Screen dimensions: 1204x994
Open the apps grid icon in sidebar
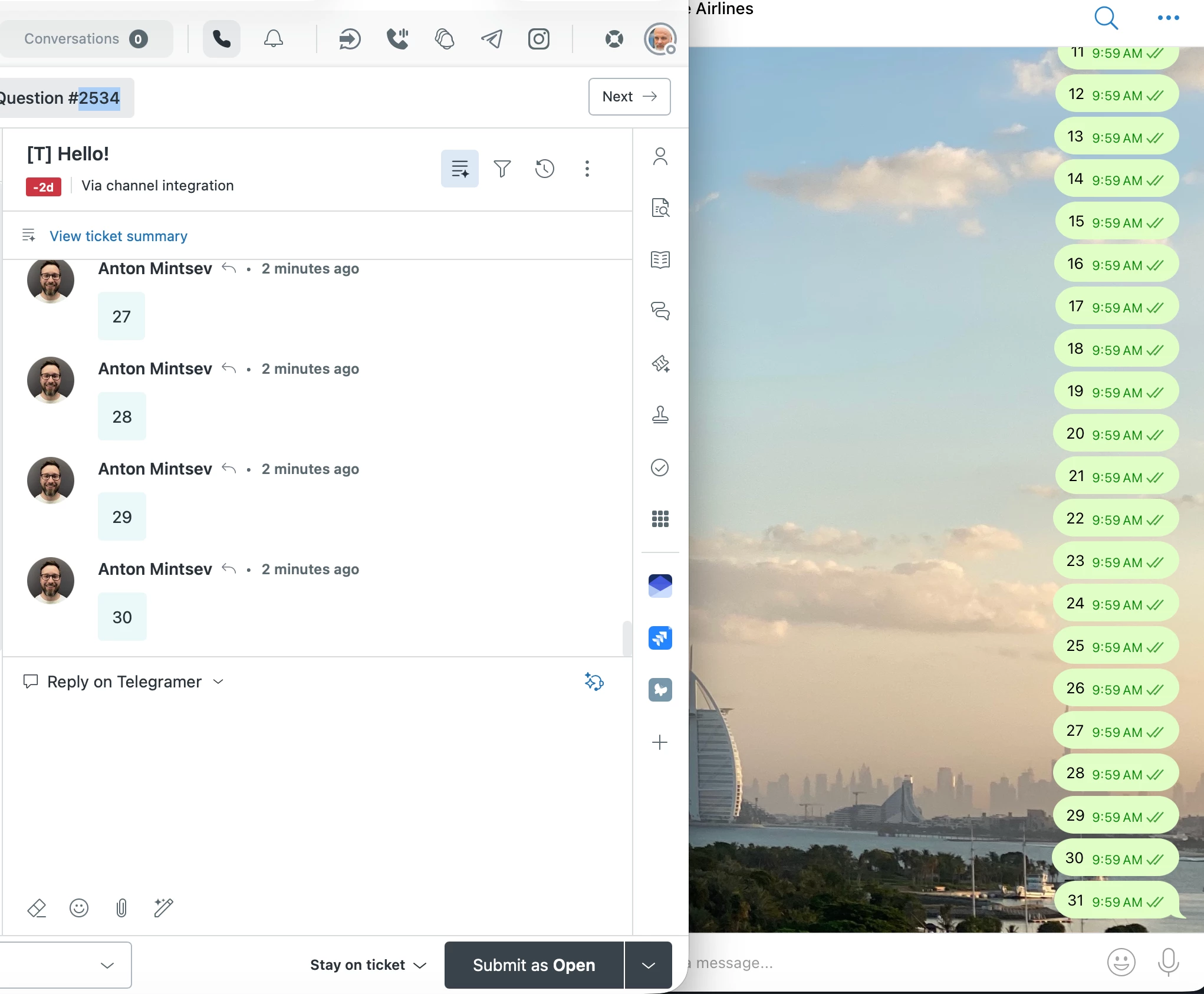click(660, 519)
